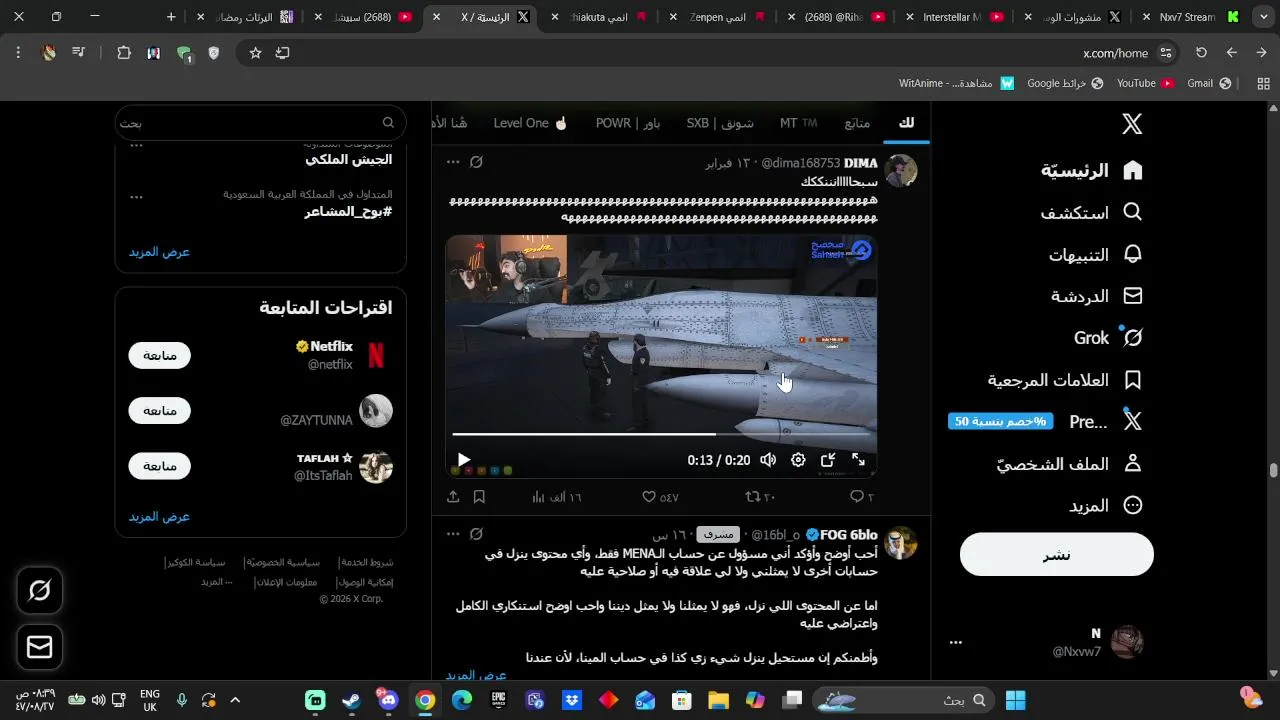This screenshot has width=1280, height=720.
Task: Open Chrome extensions puzzle icon
Action: (124, 53)
